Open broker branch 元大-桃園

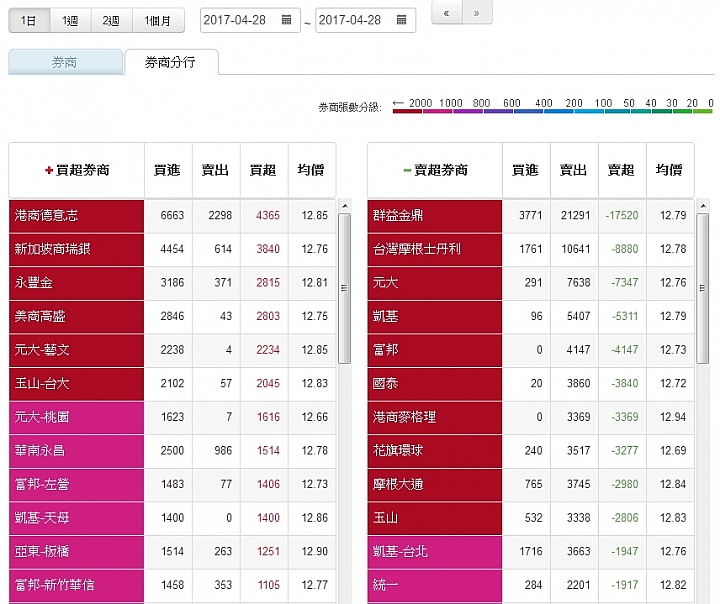tap(76, 417)
